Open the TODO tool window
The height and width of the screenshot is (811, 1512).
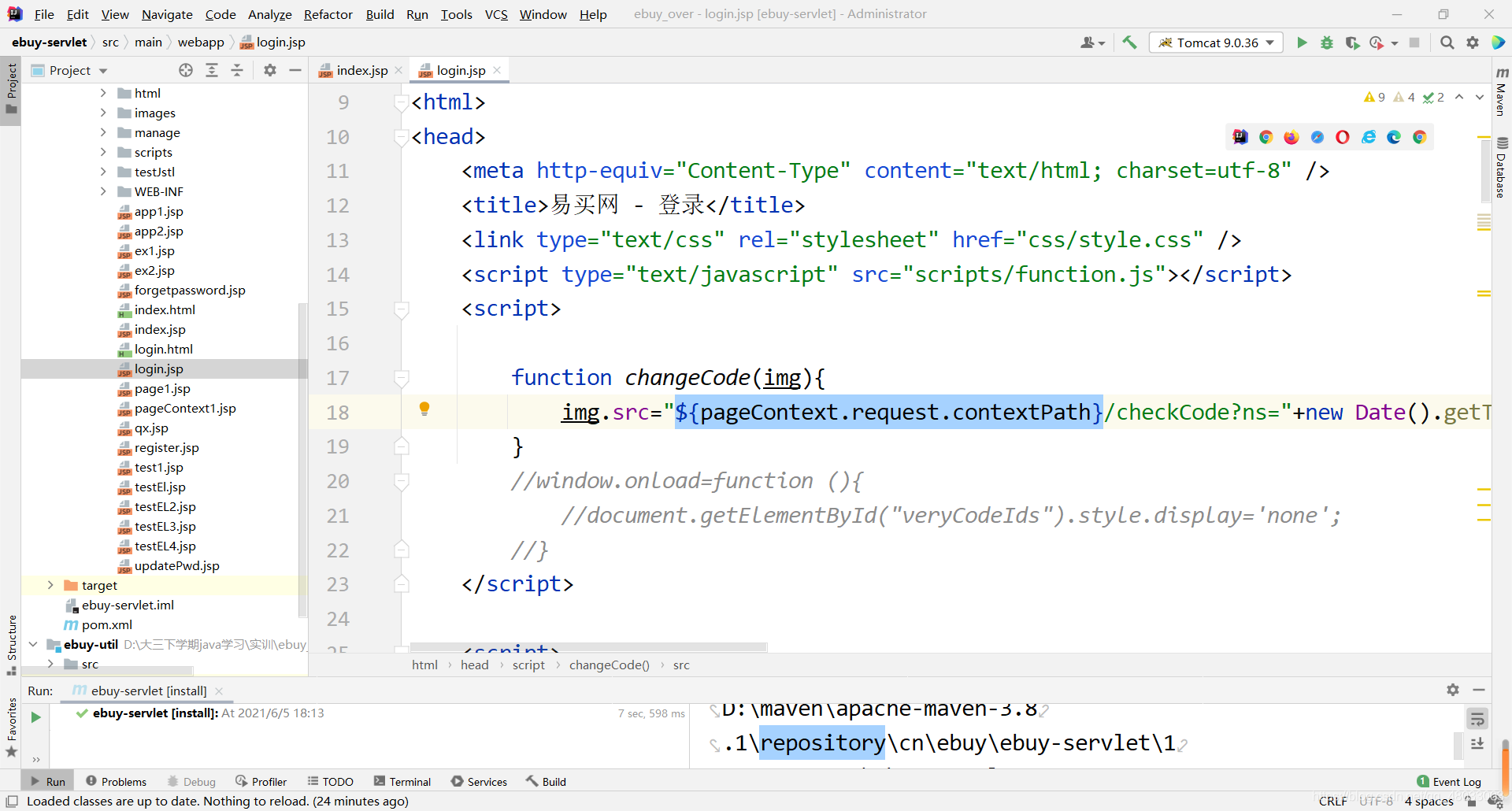tap(331, 781)
